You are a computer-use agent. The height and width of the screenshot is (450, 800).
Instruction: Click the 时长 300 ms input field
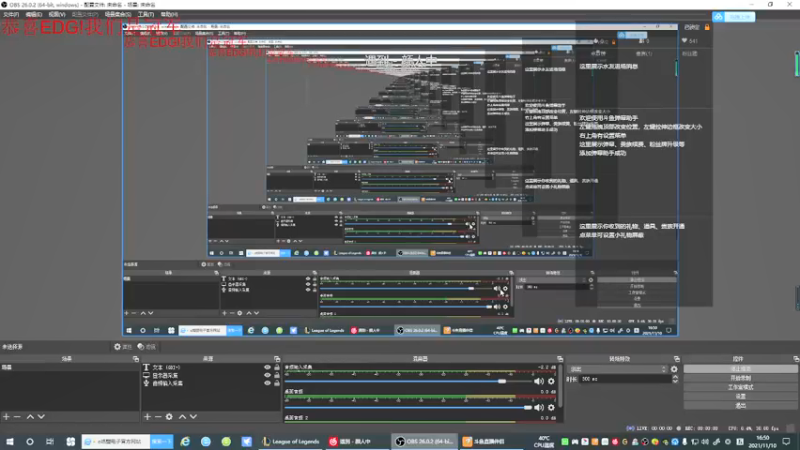(x=625, y=379)
